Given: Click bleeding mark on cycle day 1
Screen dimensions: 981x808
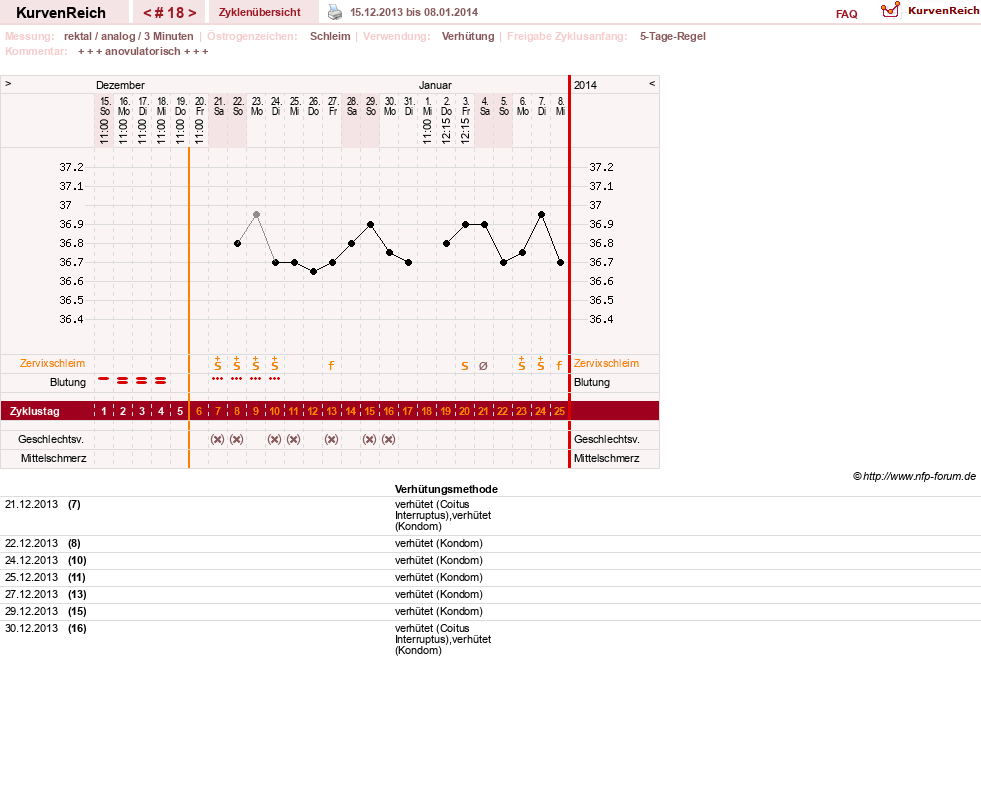Looking at the screenshot, I should (x=104, y=379).
